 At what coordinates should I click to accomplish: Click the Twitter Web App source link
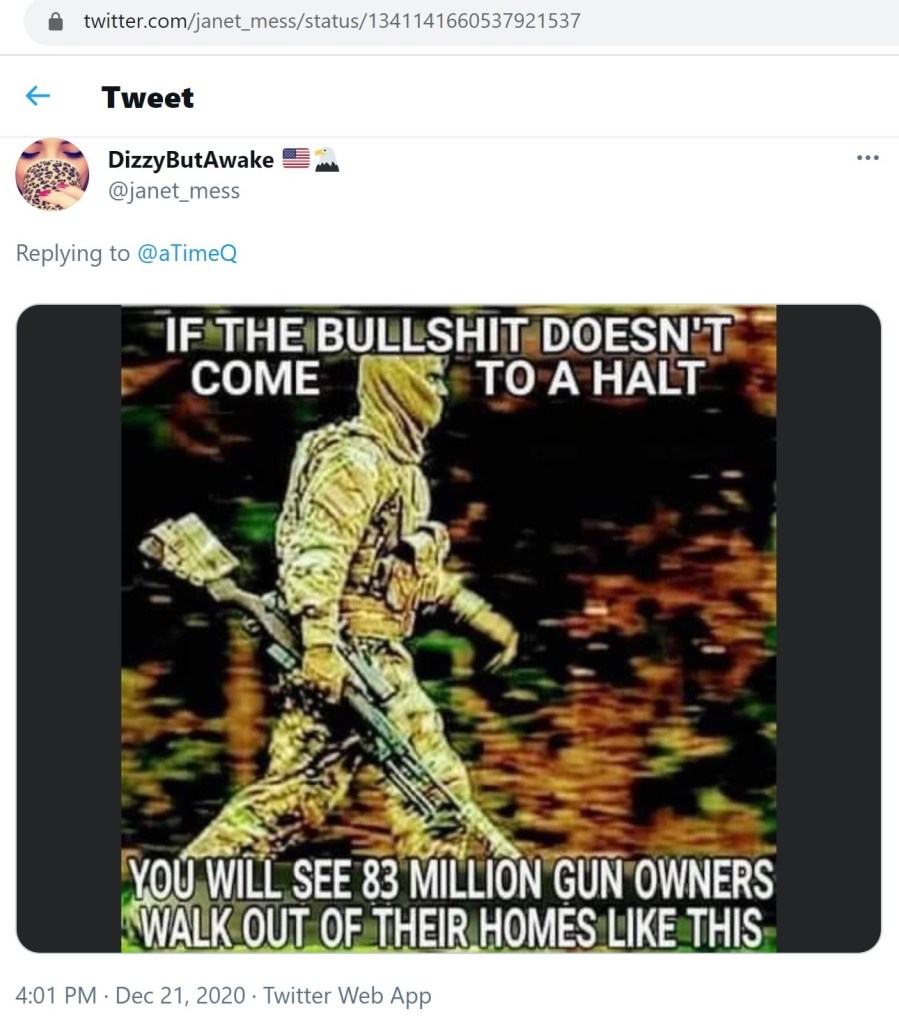point(347,996)
